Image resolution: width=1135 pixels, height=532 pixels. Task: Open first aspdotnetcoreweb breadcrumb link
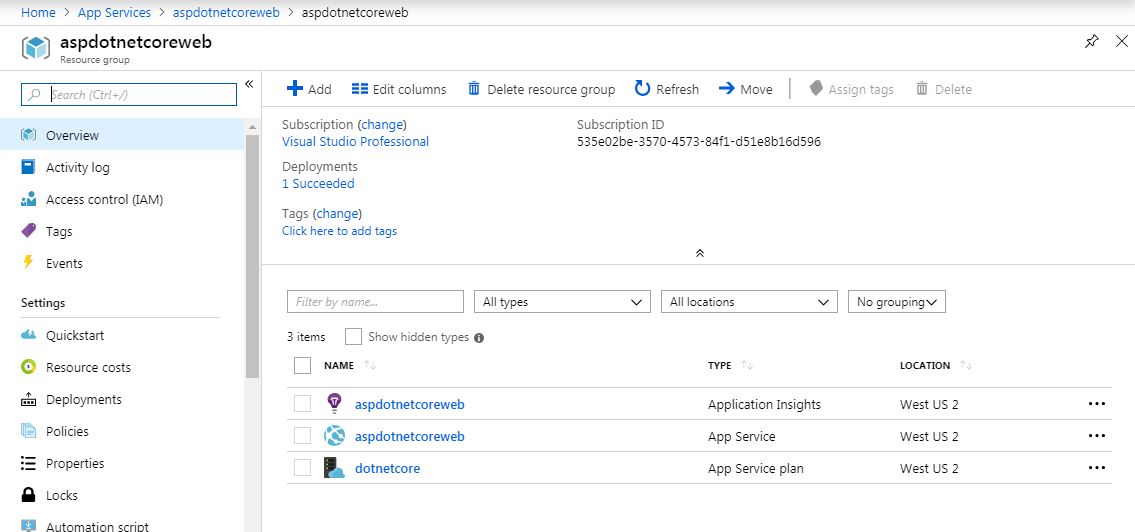pos(226,12)
